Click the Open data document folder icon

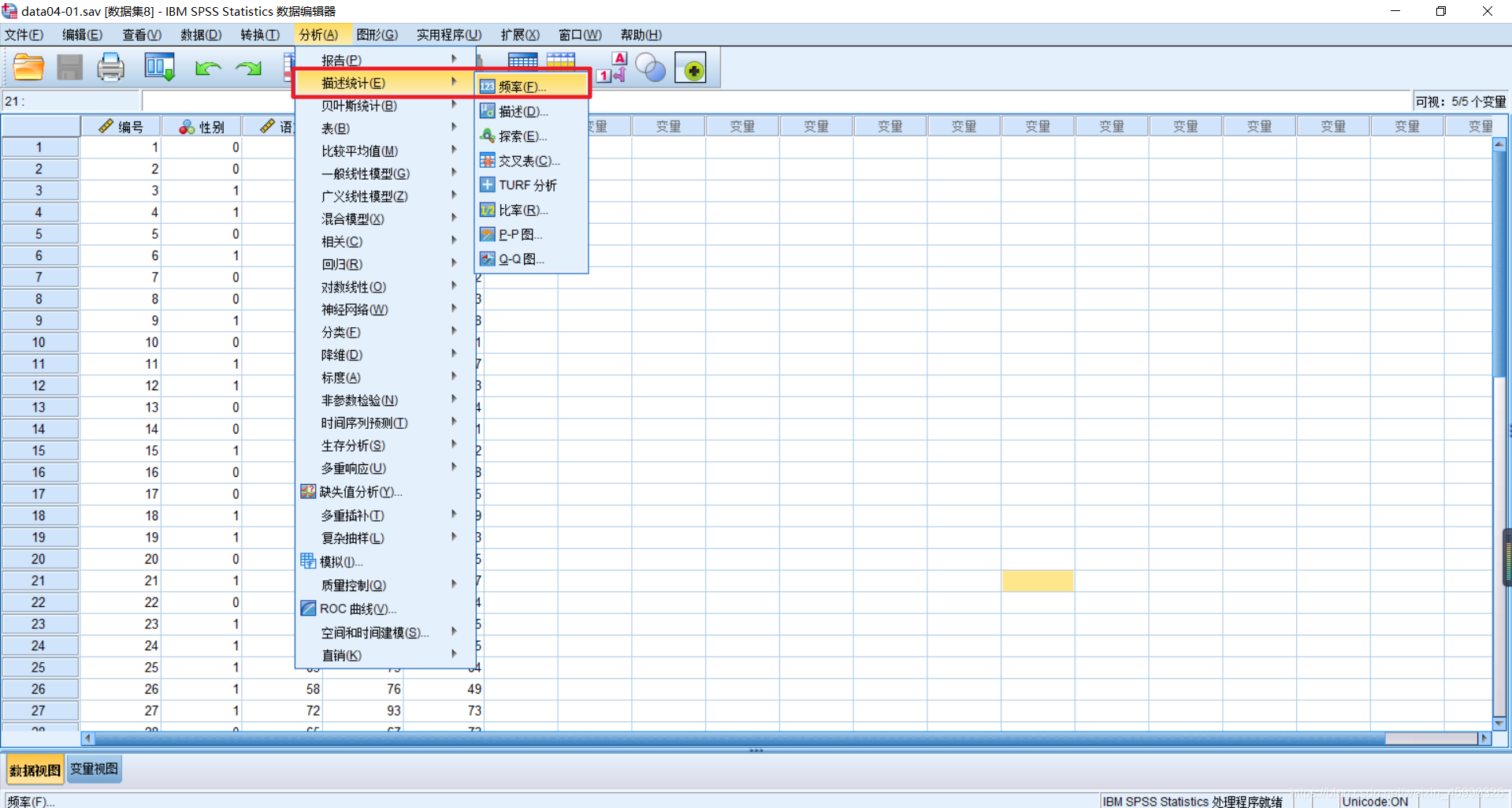click(x=28, y=69)
